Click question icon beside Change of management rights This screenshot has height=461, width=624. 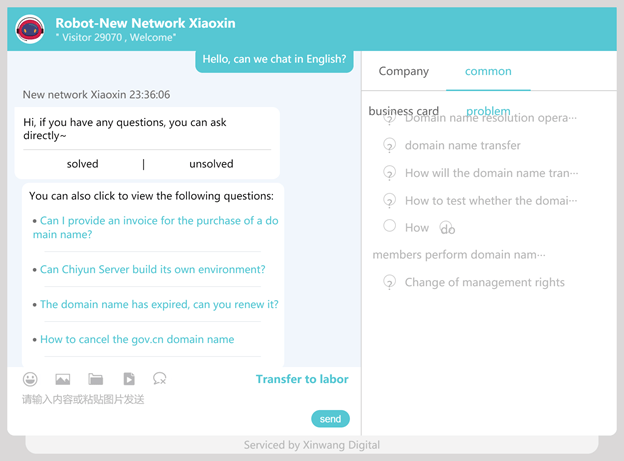coord(390,282)
